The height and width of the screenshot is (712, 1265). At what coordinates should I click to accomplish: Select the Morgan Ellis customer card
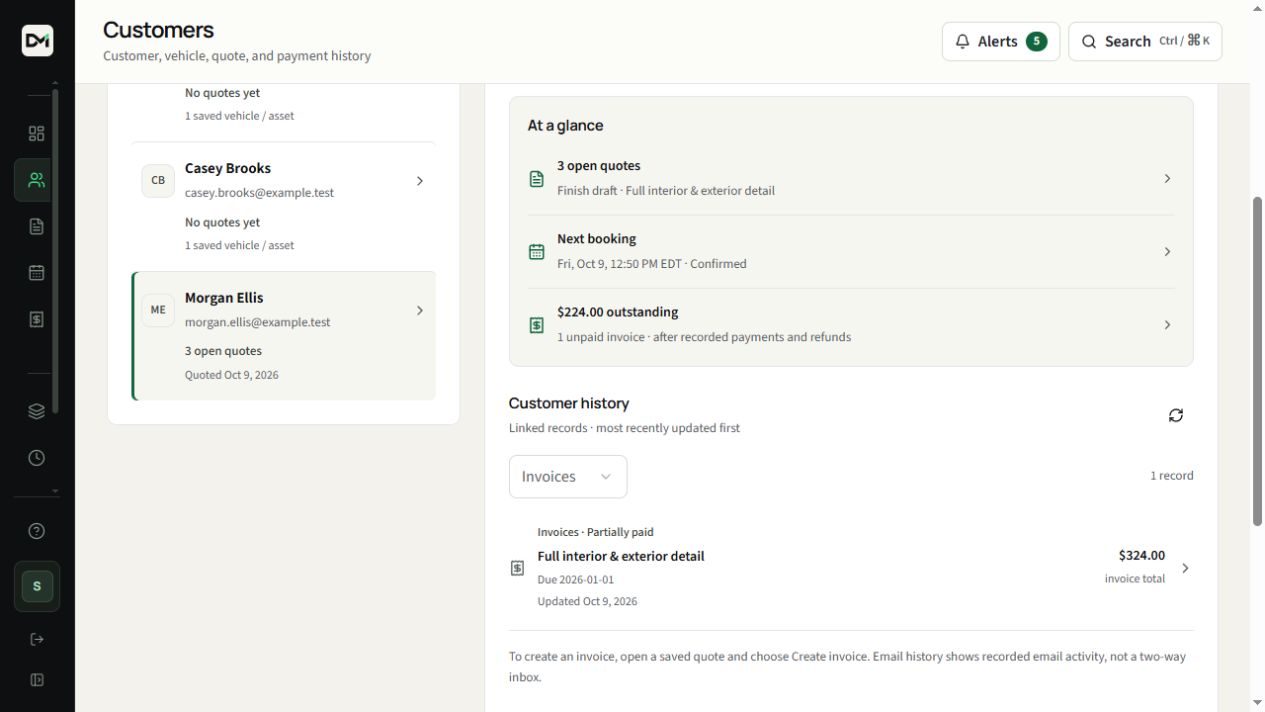284,336
